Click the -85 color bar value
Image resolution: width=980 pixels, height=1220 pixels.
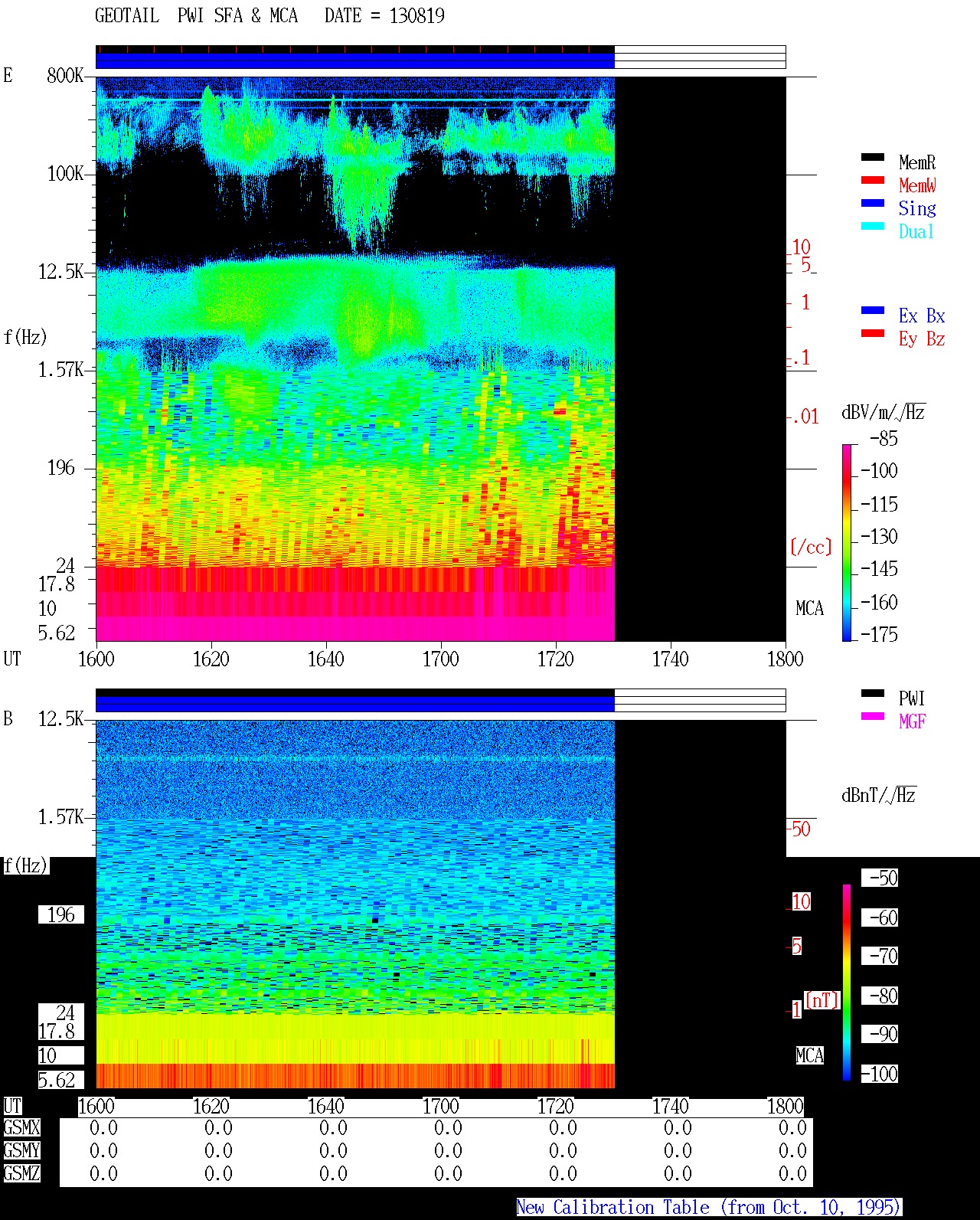tap(884, 439)
